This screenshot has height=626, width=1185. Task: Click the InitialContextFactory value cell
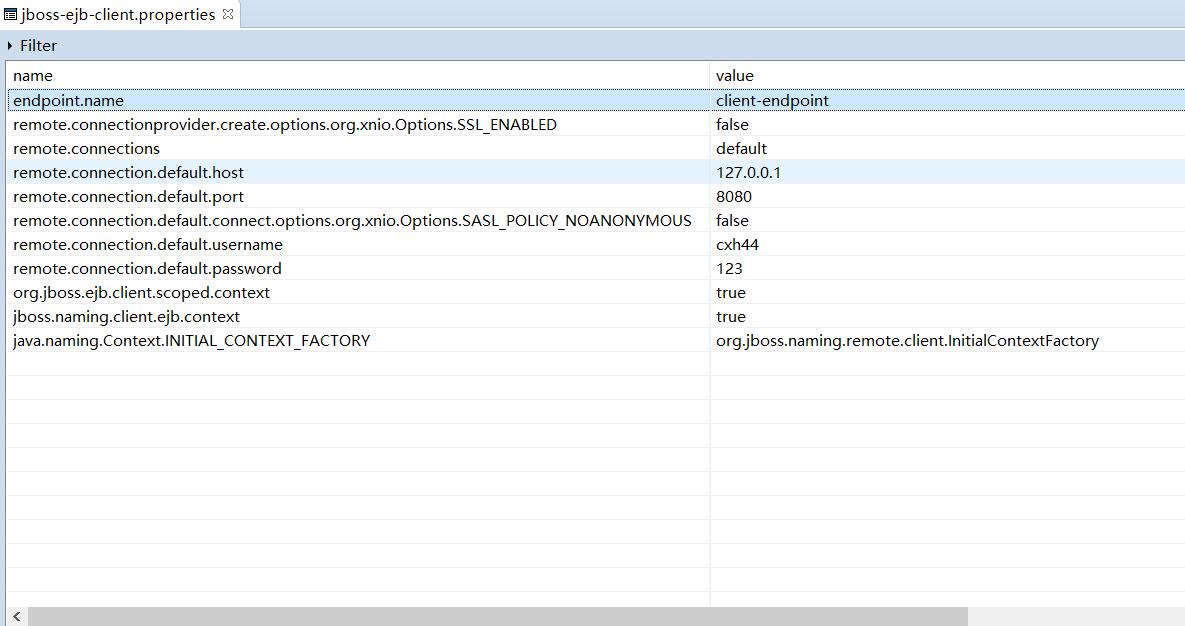point(906,340)
